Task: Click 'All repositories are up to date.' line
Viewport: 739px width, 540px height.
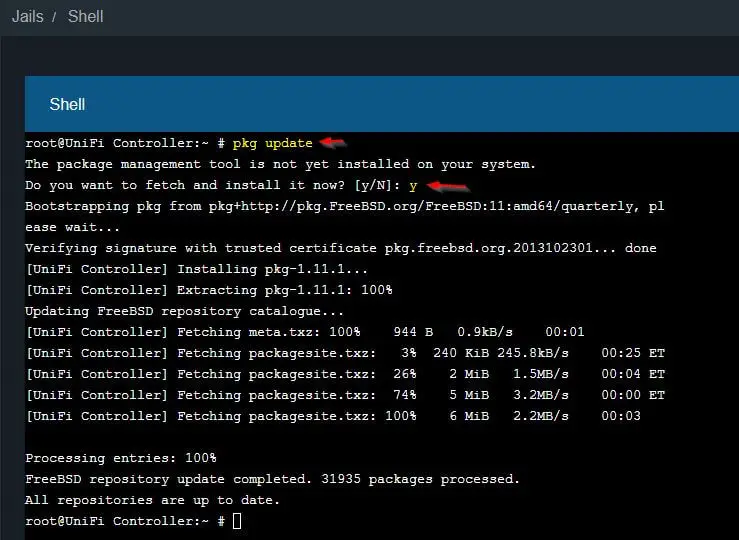Action: tap(153, 500)
